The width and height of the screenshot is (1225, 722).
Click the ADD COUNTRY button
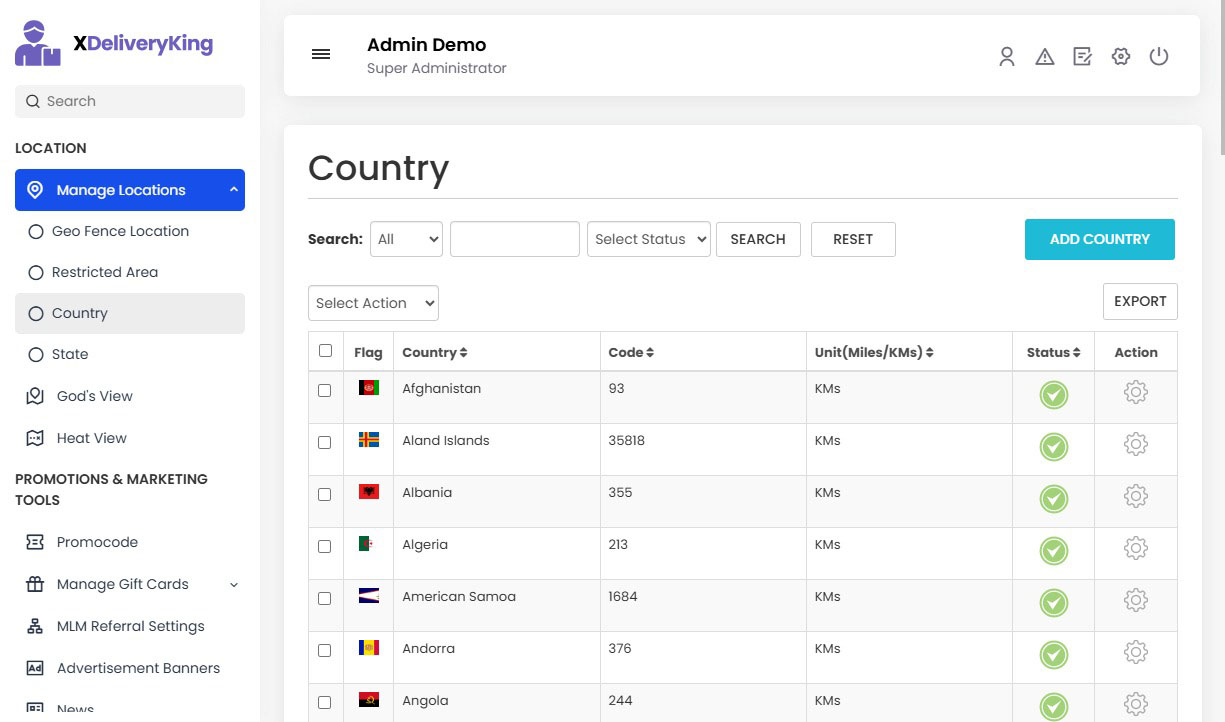point(1099,239)
